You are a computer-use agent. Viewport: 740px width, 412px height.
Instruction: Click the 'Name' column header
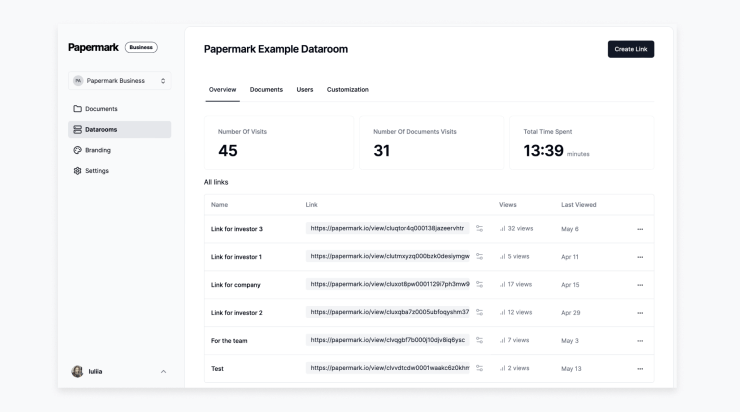pyautogui.click(x=219, y=205)
